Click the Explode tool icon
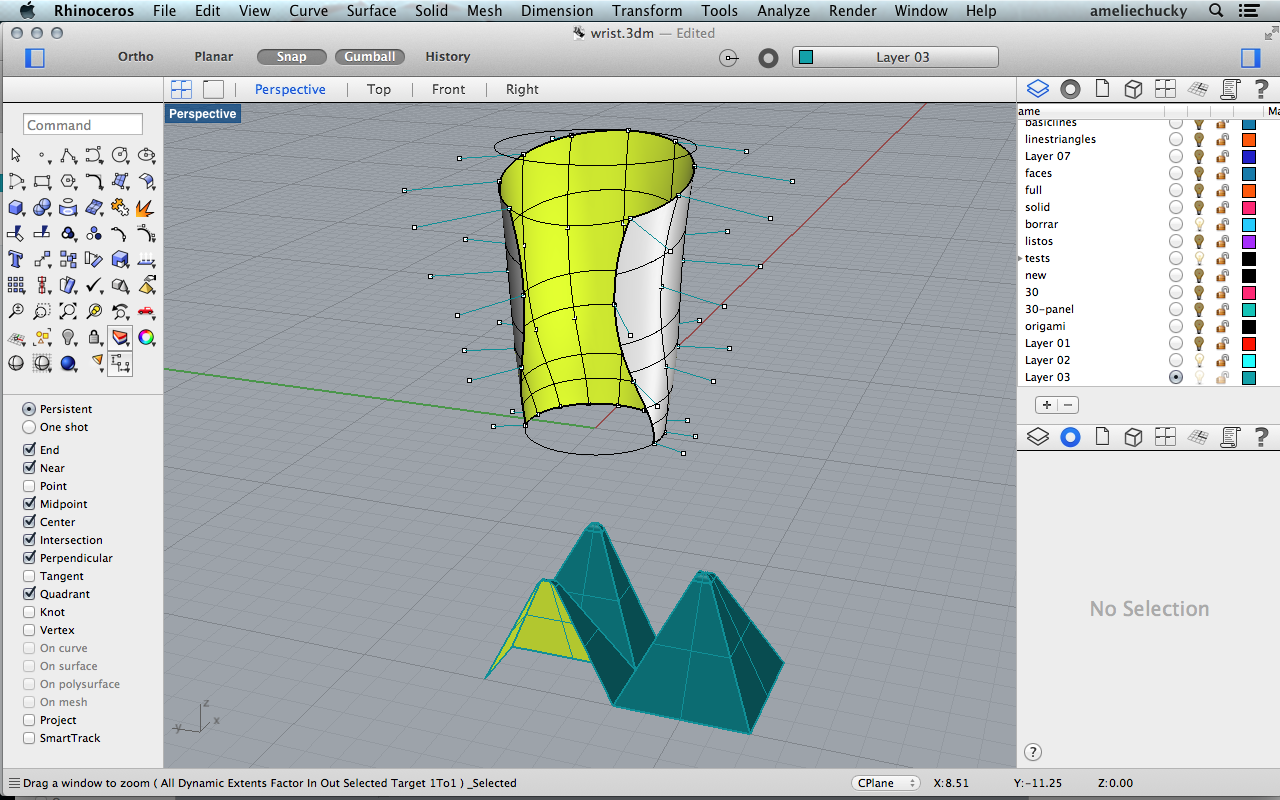 tap(146, 208)
